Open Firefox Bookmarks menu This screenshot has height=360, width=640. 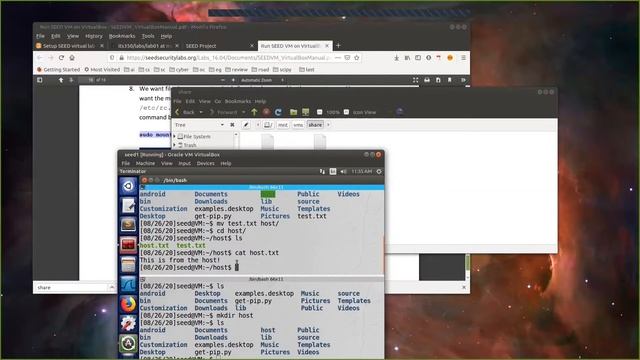tap(122, 36)
